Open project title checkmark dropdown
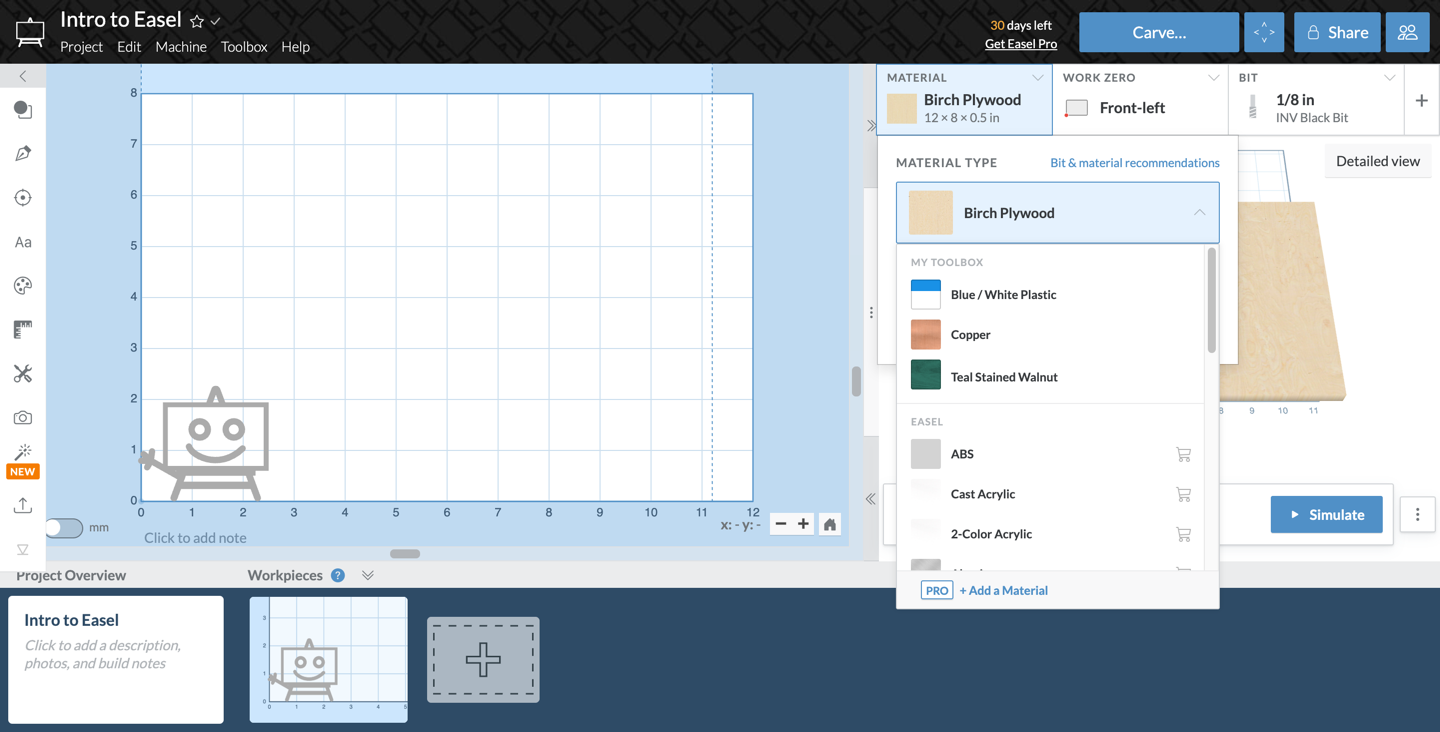This screenshot has width=1440, height=732. click(x=216, y=21)
